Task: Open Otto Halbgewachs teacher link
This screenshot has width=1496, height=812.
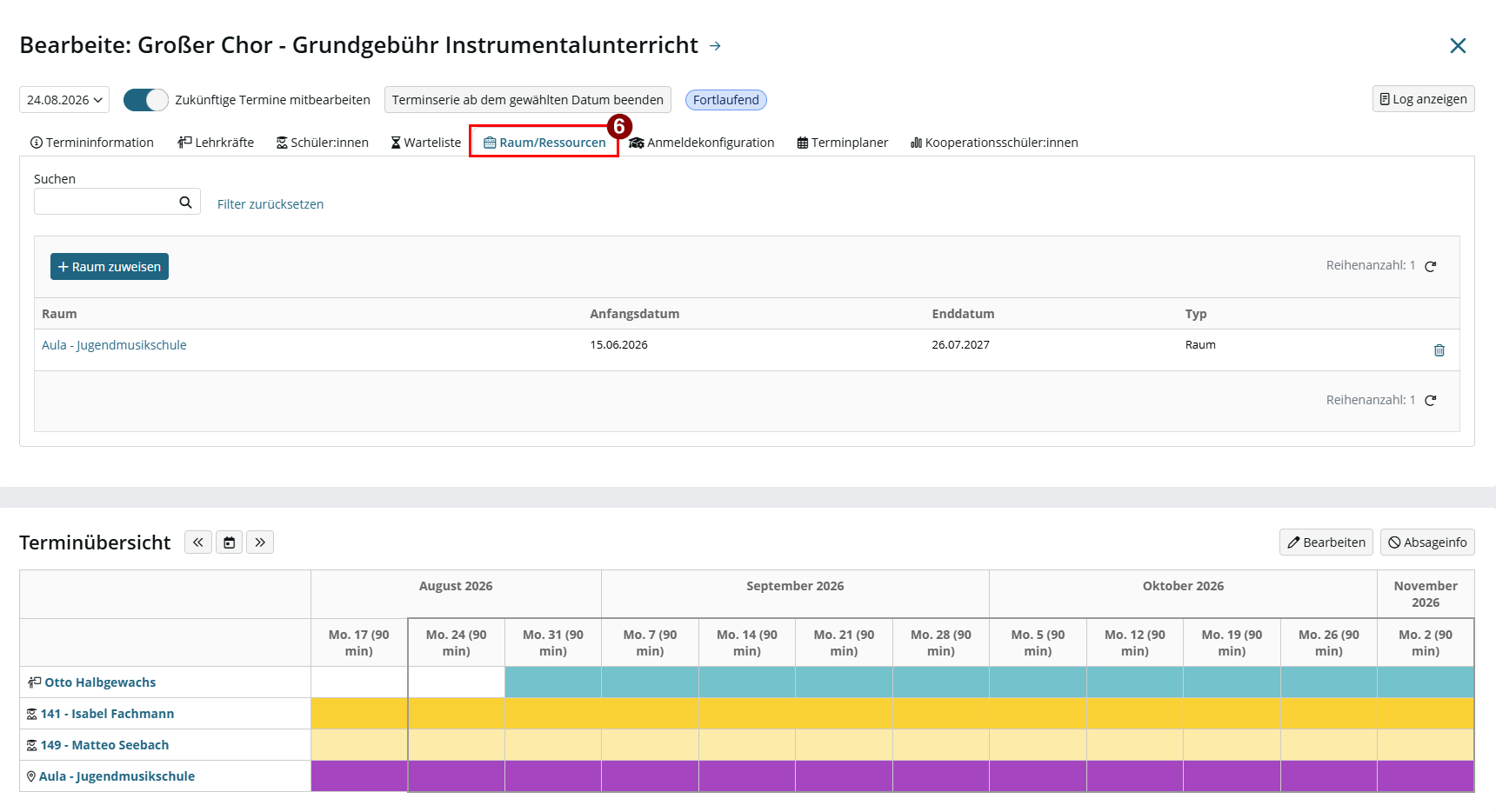Action: (100, 682)
